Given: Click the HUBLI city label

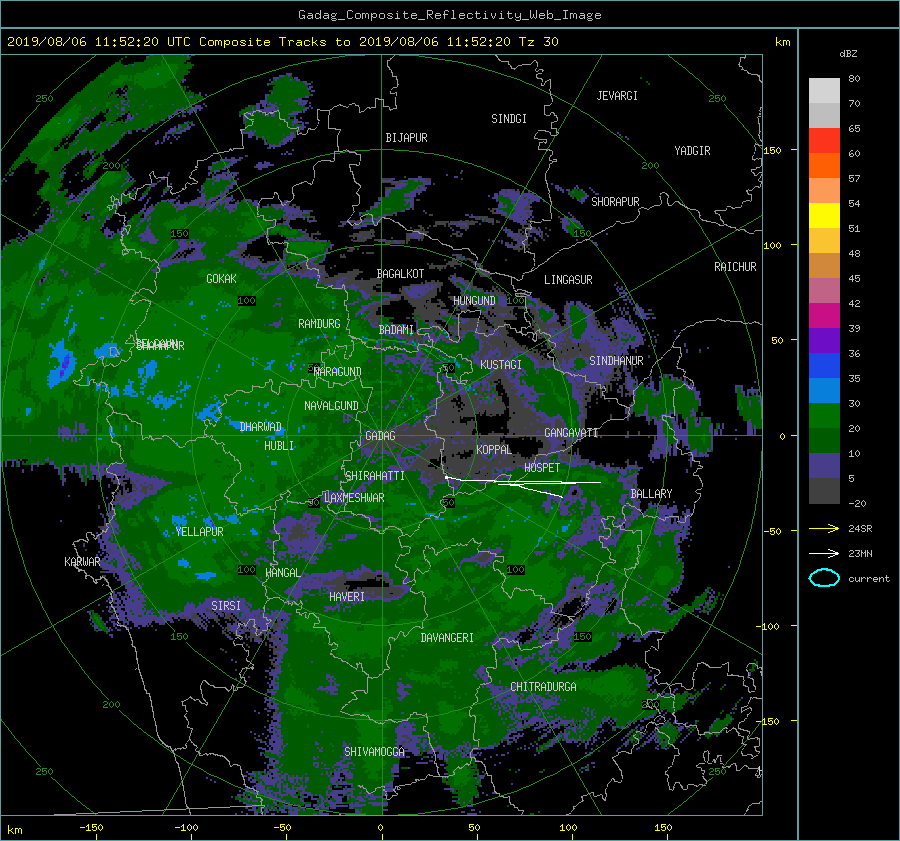Looking at the screenshot, I should pyautogui.click(x=279, y=445).
